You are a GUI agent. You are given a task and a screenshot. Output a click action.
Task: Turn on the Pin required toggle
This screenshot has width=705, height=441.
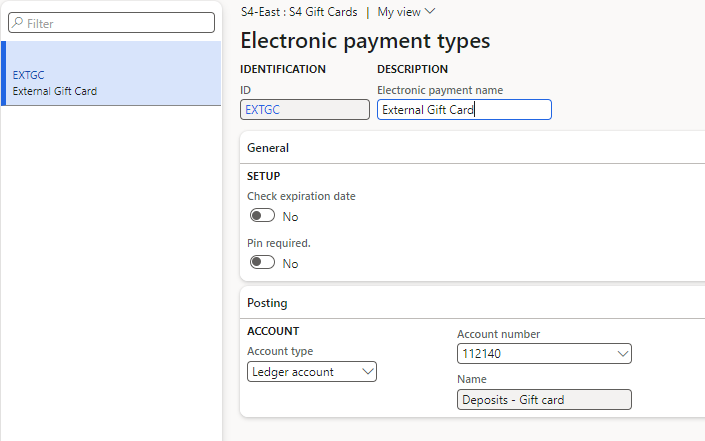[262, 263]
